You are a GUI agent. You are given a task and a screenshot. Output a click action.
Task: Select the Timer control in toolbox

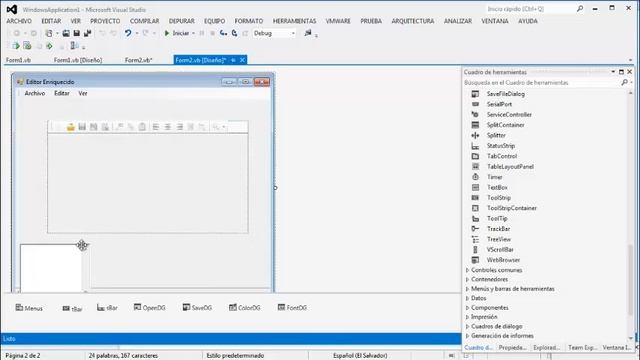[494, 177]
